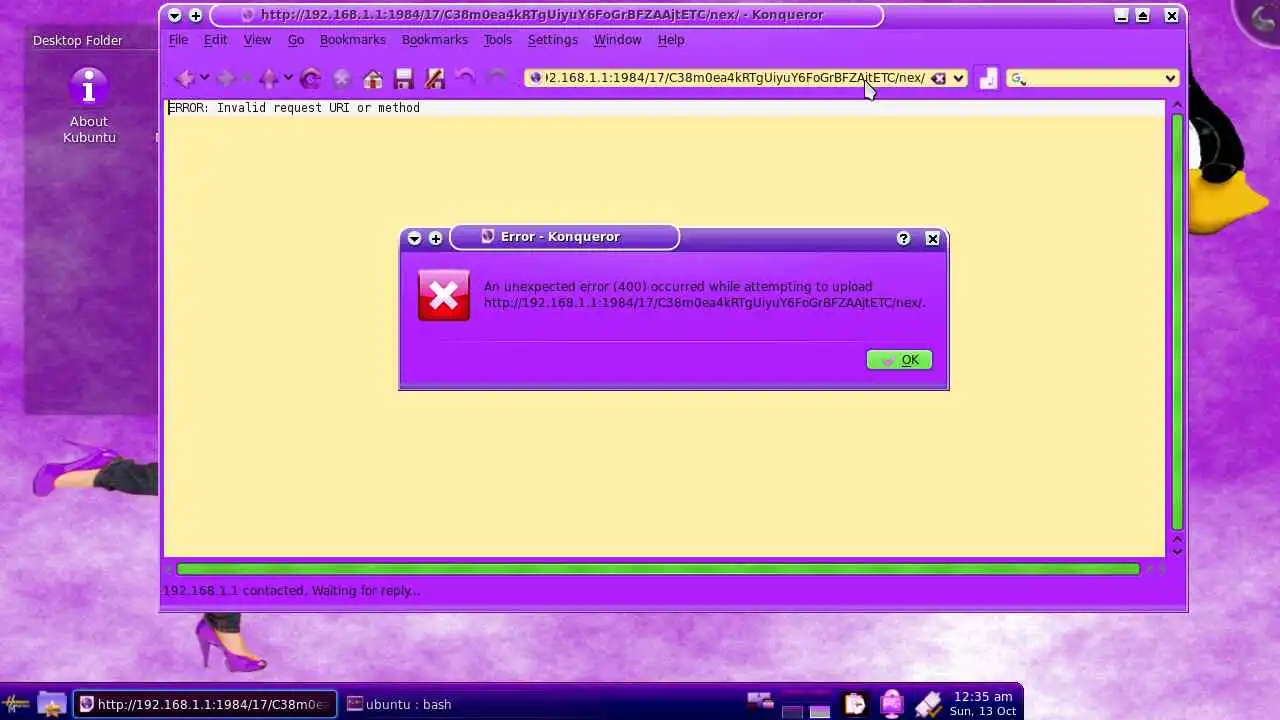Image resolution: width=1280 pixels, height=720 pixels.
Task: Click the floppy disk save icon
Action: pyautogui.click(x=404, y=78)
